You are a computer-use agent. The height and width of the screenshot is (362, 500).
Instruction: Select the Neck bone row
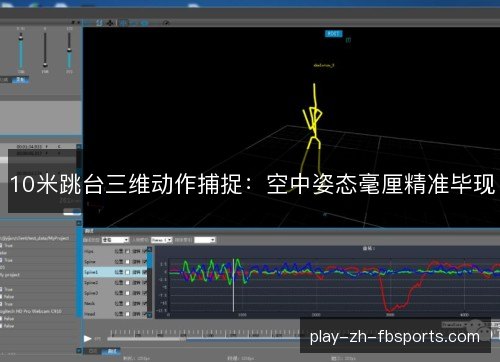click(115, 303)
